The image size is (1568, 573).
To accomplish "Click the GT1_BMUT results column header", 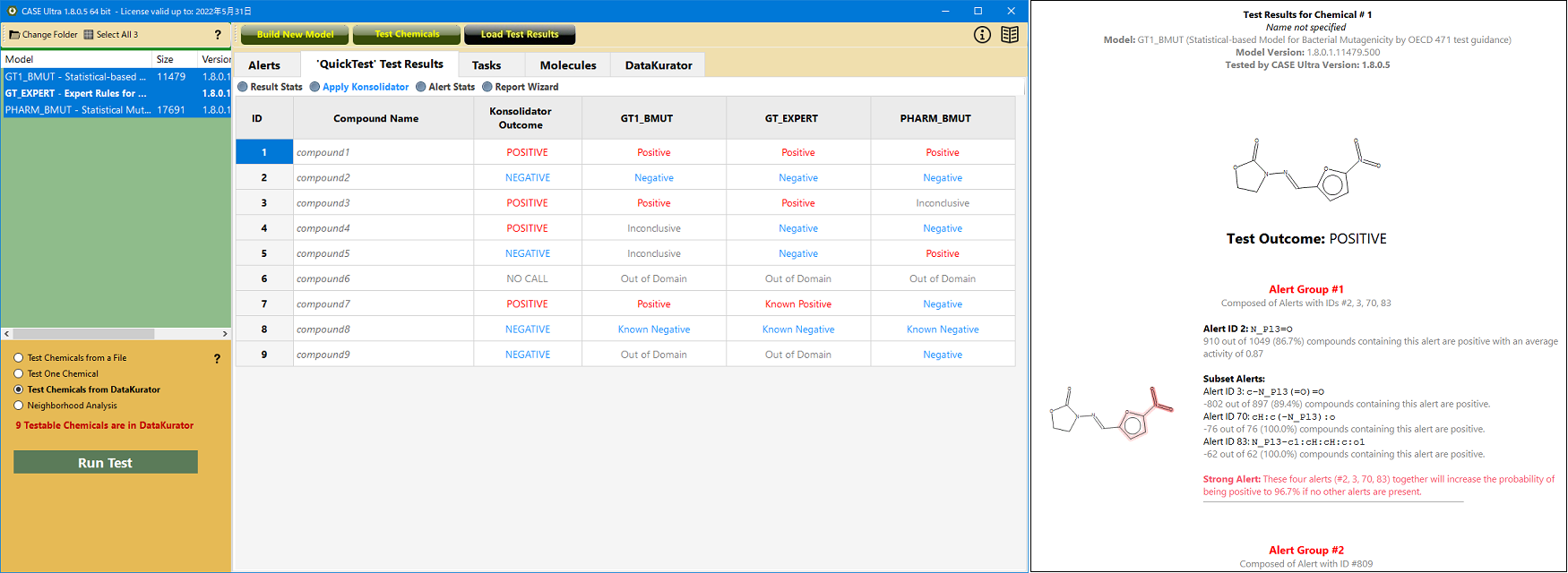I will pos(654,118).
